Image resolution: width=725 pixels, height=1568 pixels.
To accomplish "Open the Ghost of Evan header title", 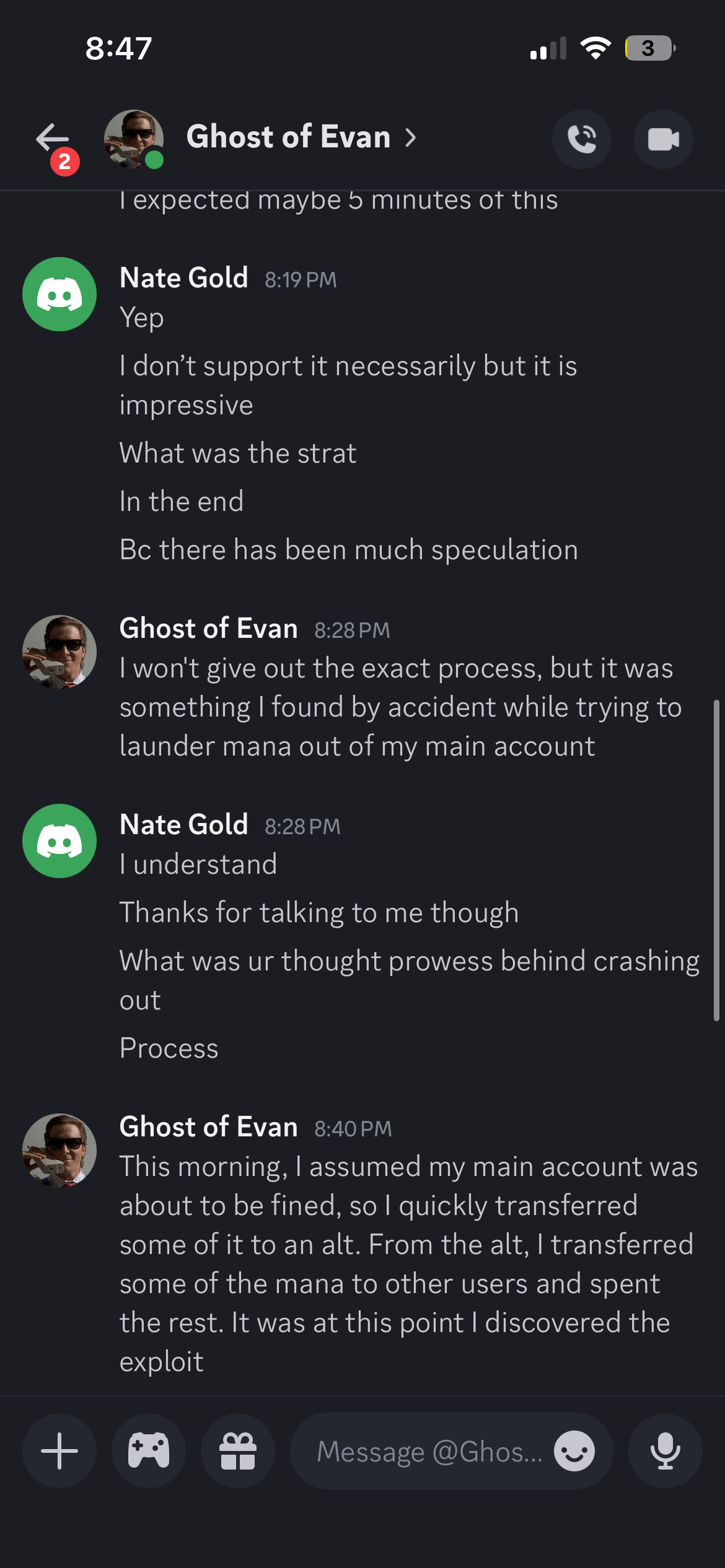I will tap(288, 137).
